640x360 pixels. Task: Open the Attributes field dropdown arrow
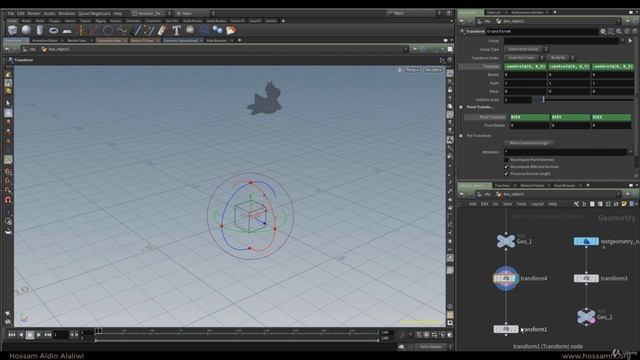point(631,152)
